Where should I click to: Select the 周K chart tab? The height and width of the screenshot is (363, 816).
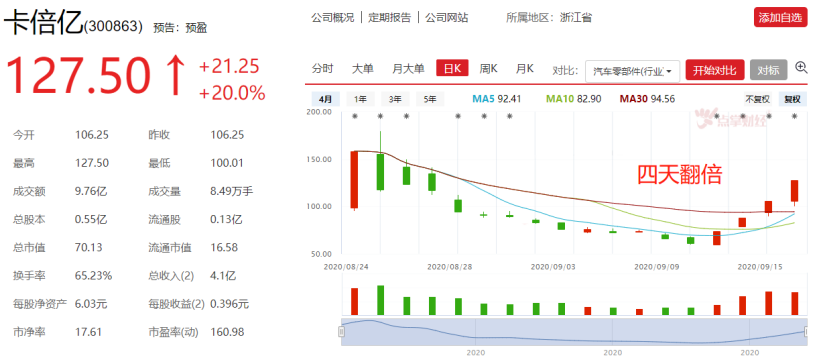point(488,68)
